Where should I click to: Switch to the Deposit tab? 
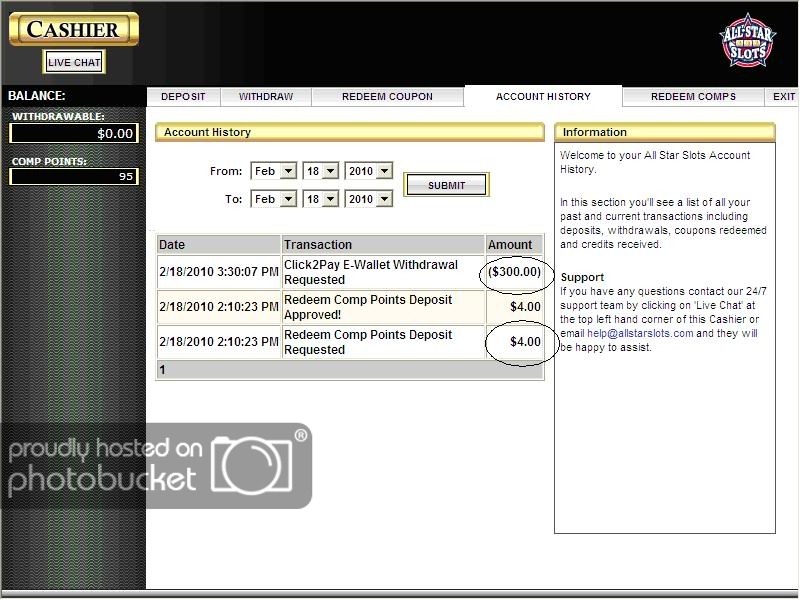coord(183,96)
